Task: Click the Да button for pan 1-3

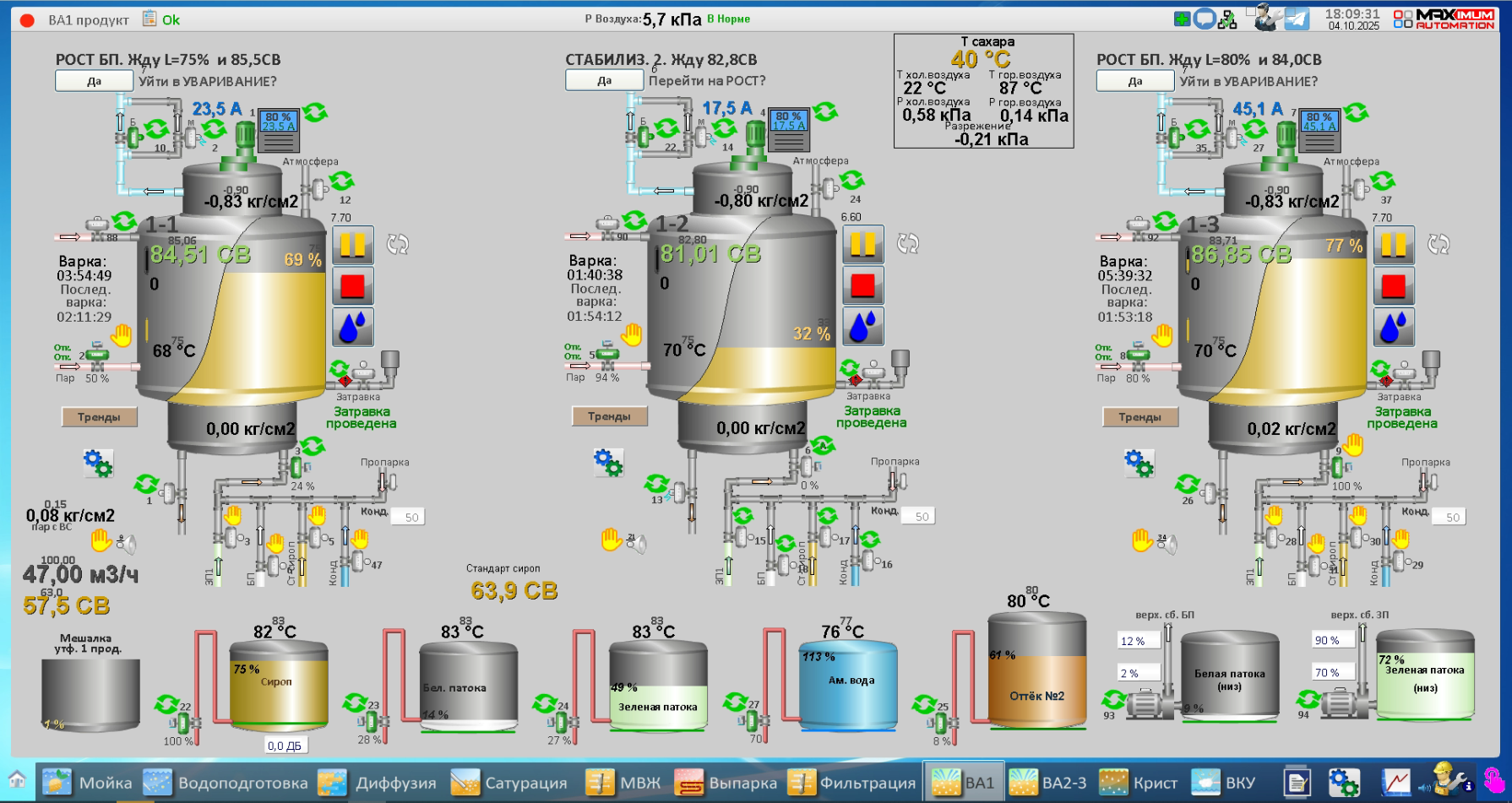Action: click(1134, 81)
